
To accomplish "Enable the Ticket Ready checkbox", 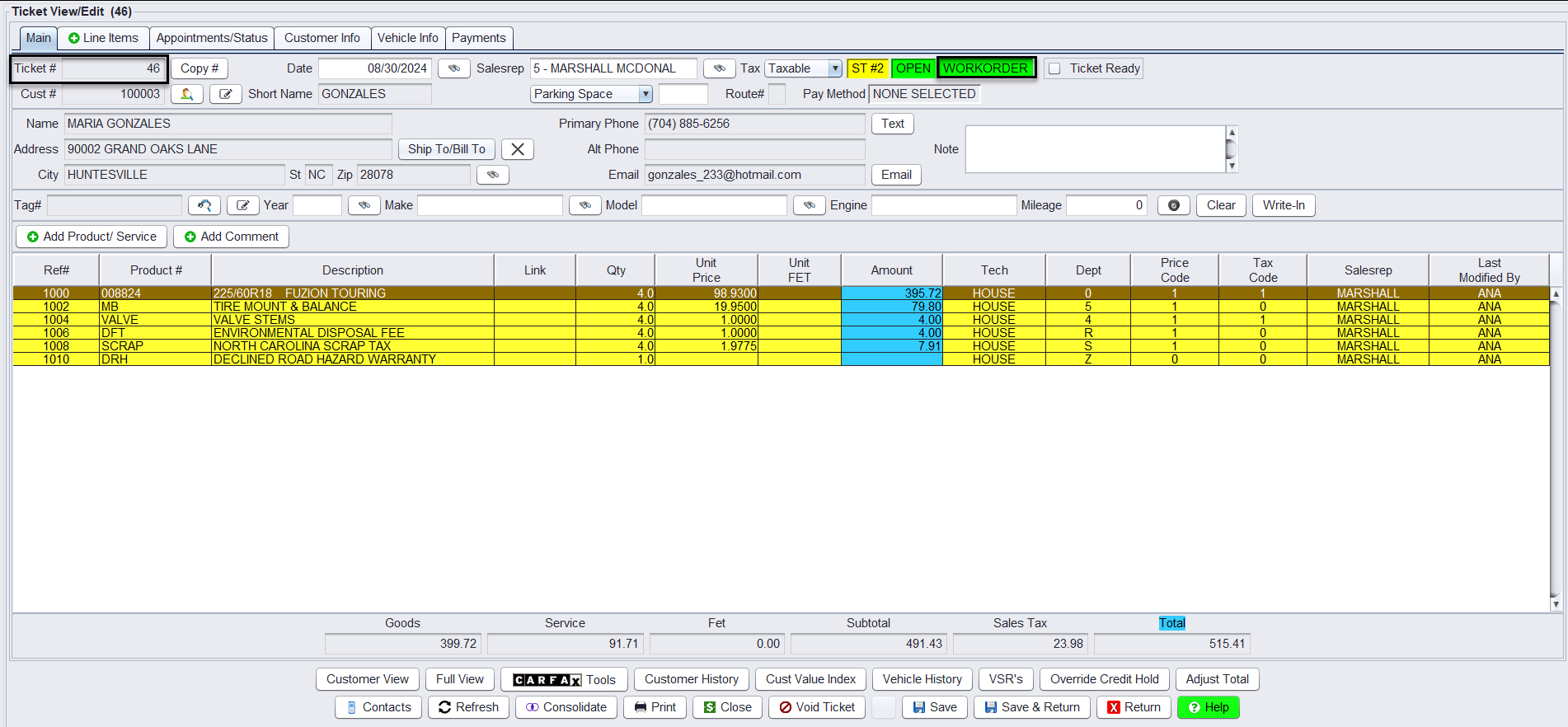I will tap(1054, 69).
